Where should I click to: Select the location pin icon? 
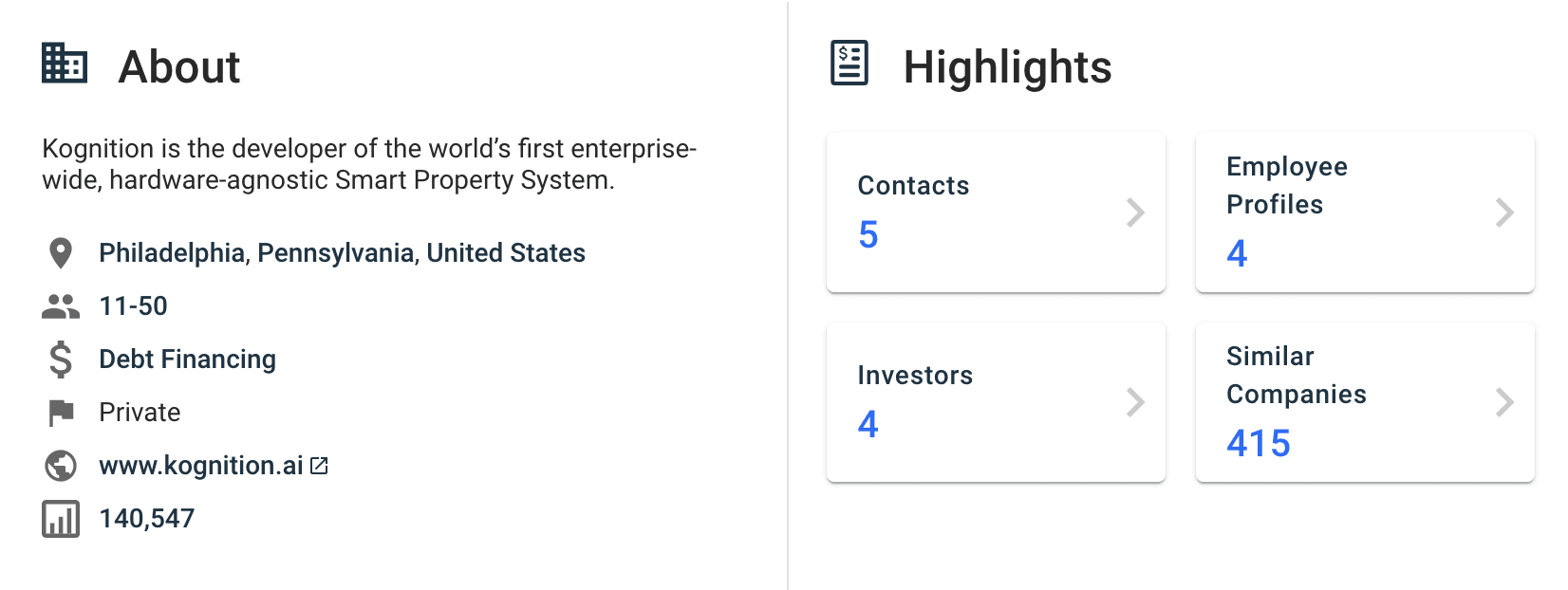[59, 252]
